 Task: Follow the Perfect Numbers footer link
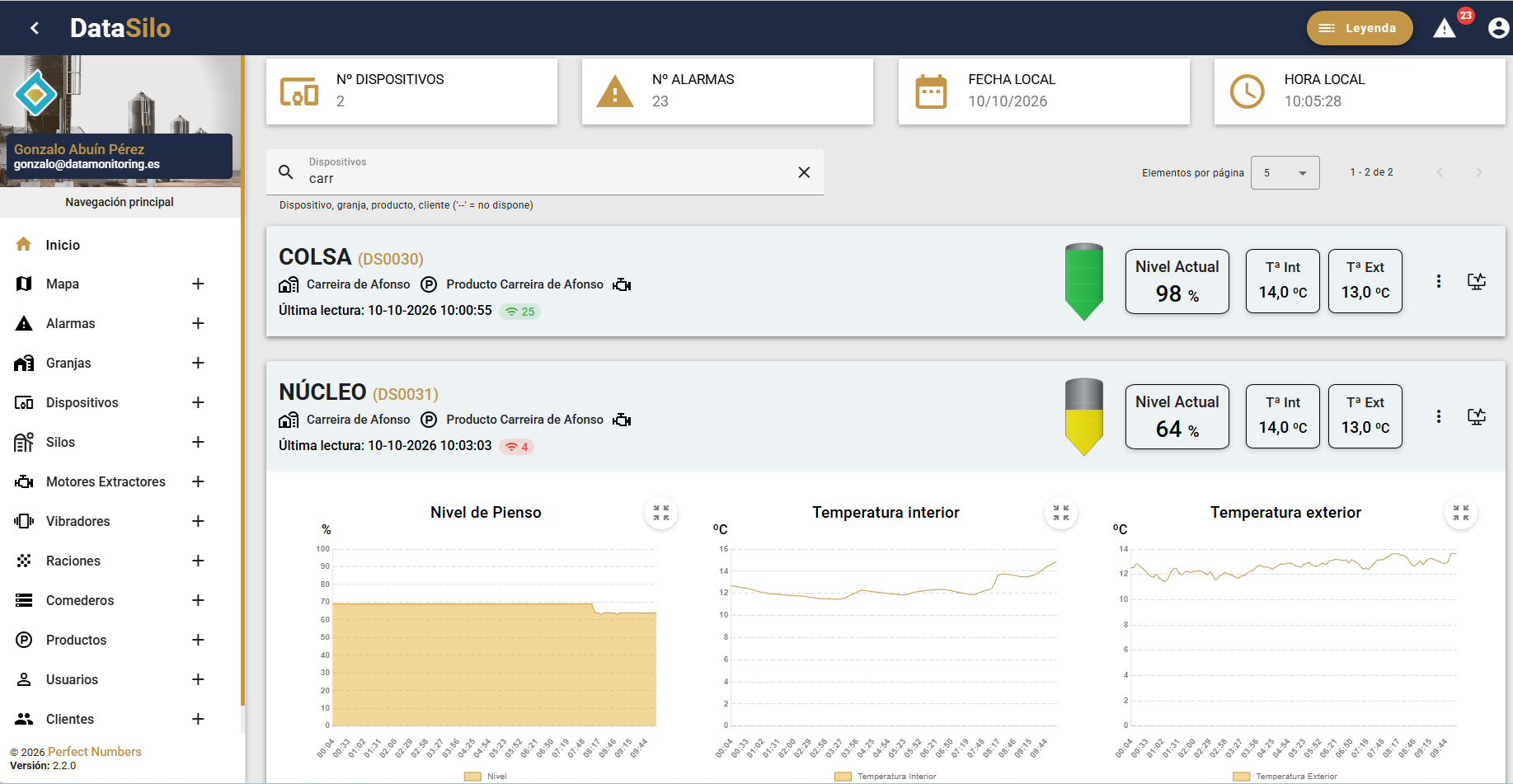coord(95,752)
